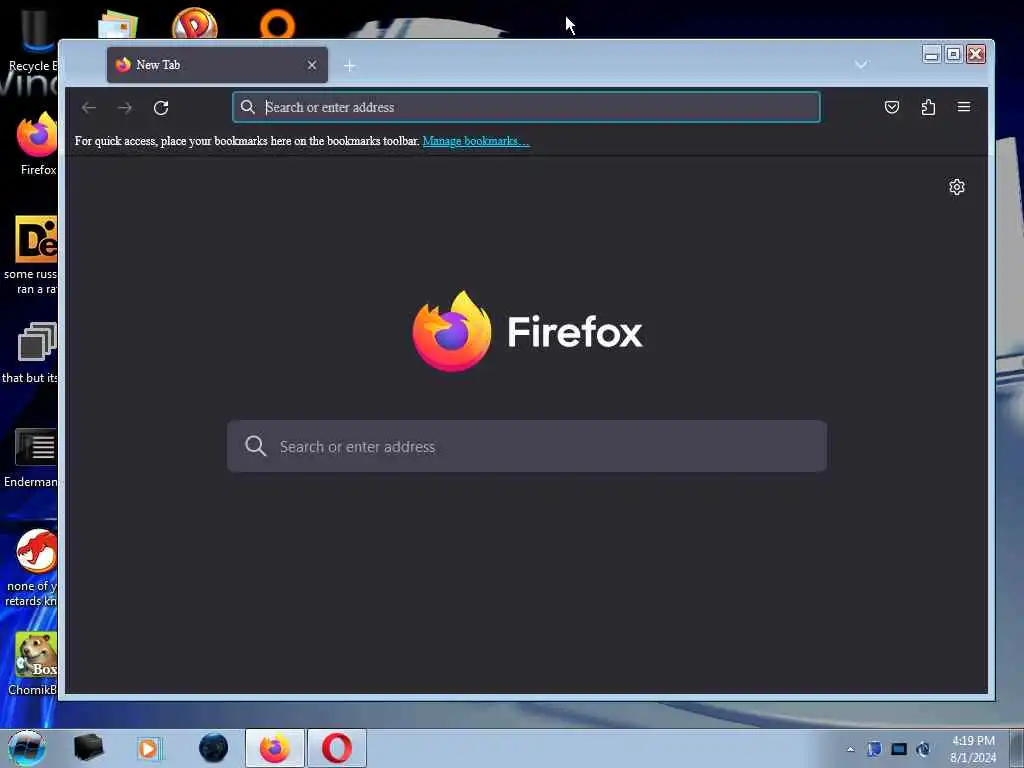Viewport: 1024px width, 768px height.
Task: Open the Extensions puzzle icon
Action: 928,107
